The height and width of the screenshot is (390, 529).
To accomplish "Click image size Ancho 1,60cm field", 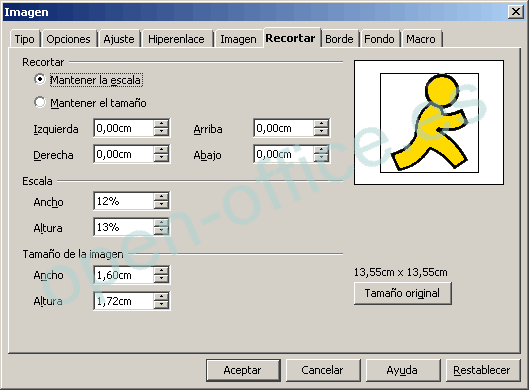I will [123, 275].
